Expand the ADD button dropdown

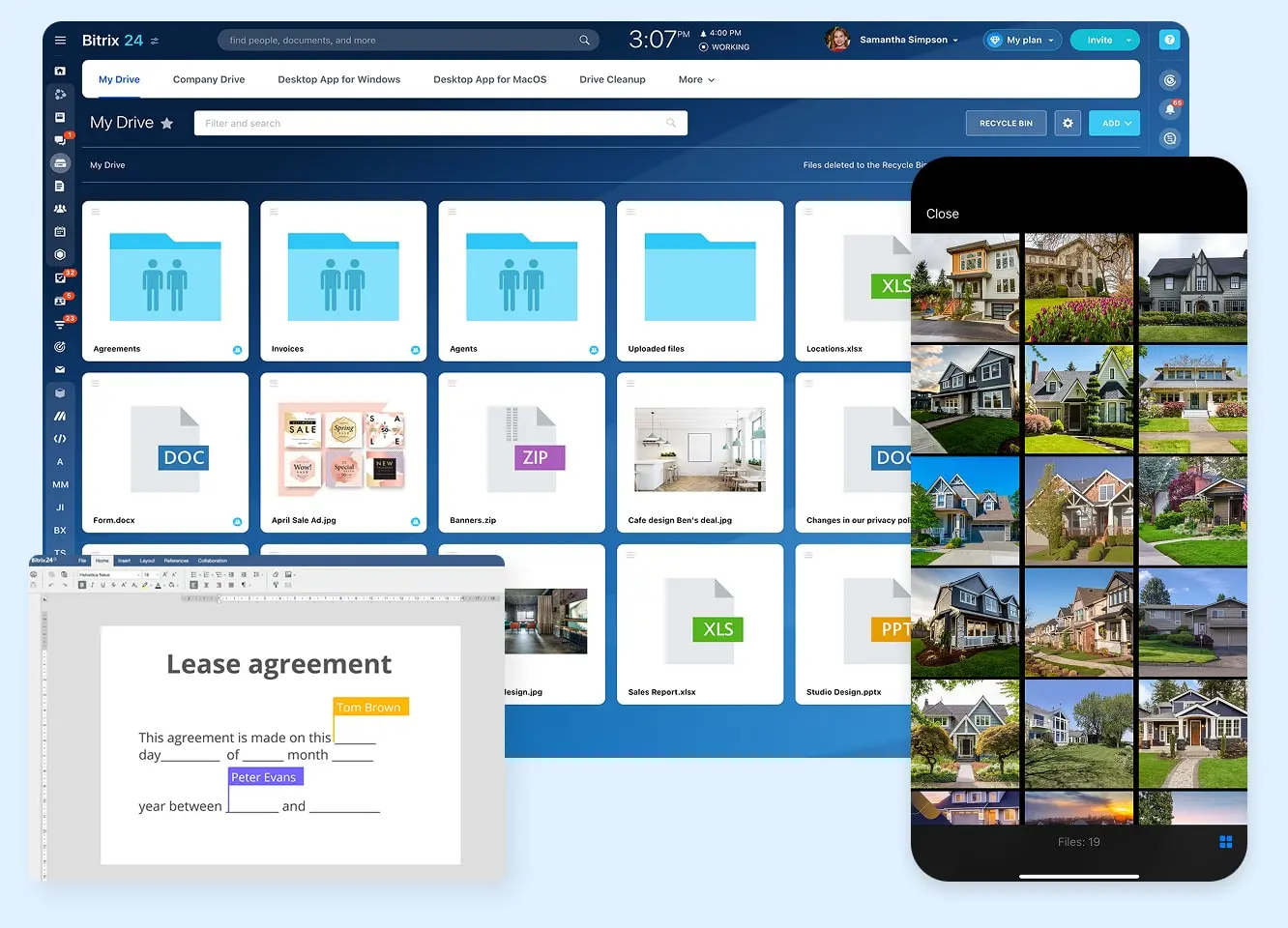1115,124
